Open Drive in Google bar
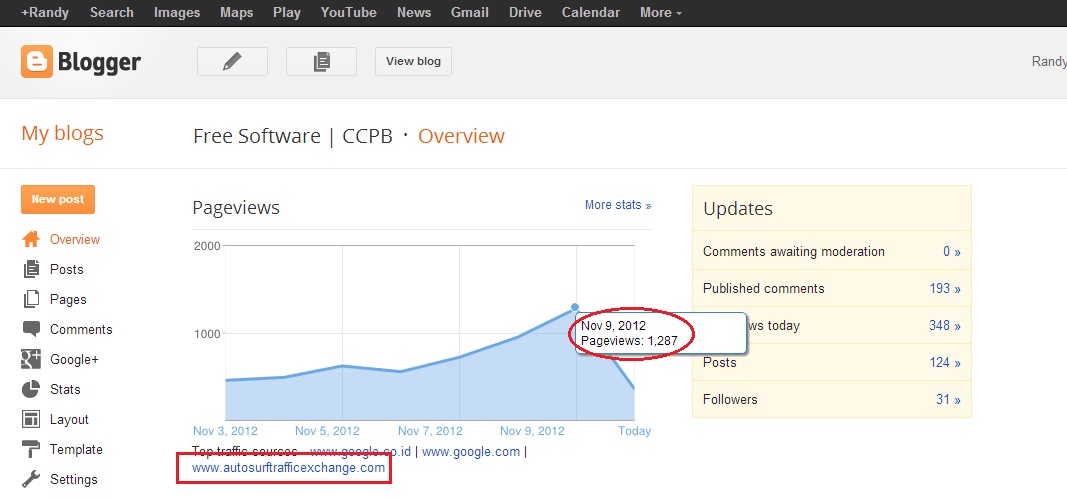This screenshot has width=1067, height=499. [525, 12]
